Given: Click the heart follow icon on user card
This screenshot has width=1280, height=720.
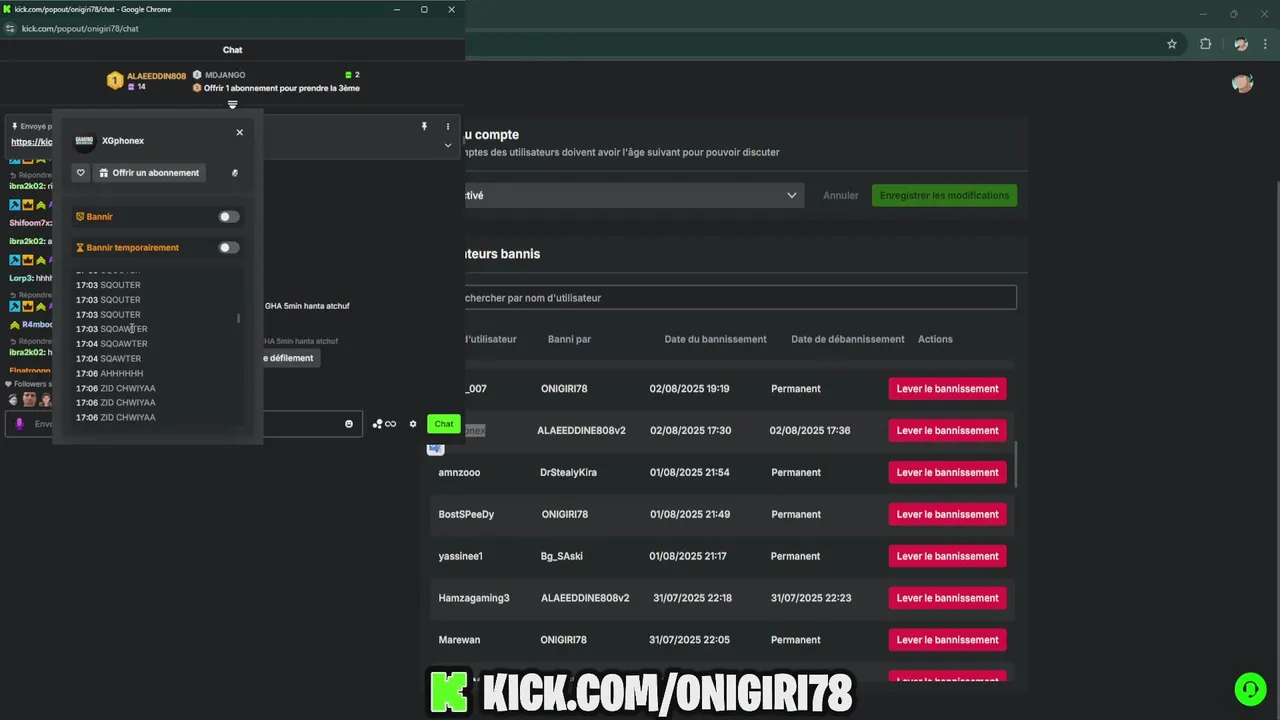Looking at the screenshot, I should [x=81, y=173].
